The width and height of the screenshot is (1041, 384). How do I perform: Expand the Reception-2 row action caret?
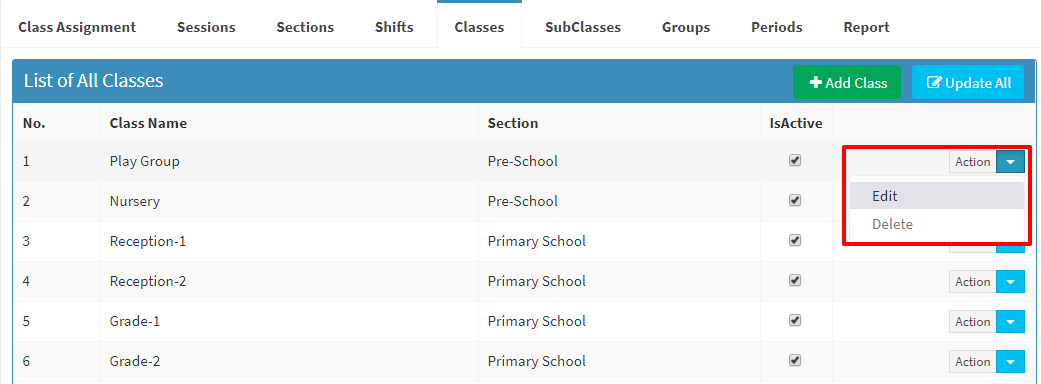pos(1010,282)
